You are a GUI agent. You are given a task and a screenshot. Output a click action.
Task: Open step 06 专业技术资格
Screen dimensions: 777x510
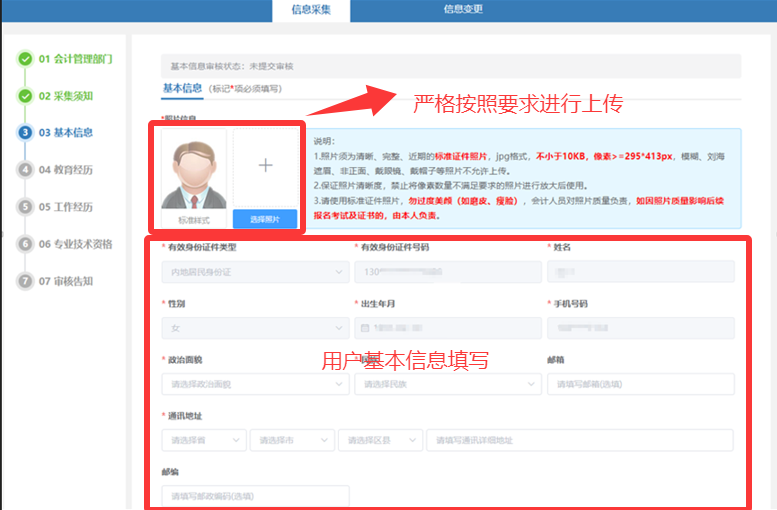(75, 244)
